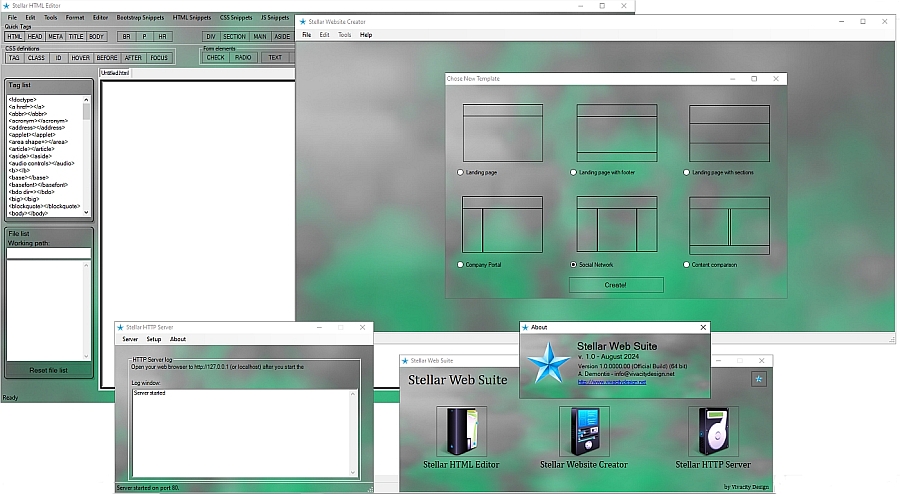Select the Content comparison radio option

point(686,264)
